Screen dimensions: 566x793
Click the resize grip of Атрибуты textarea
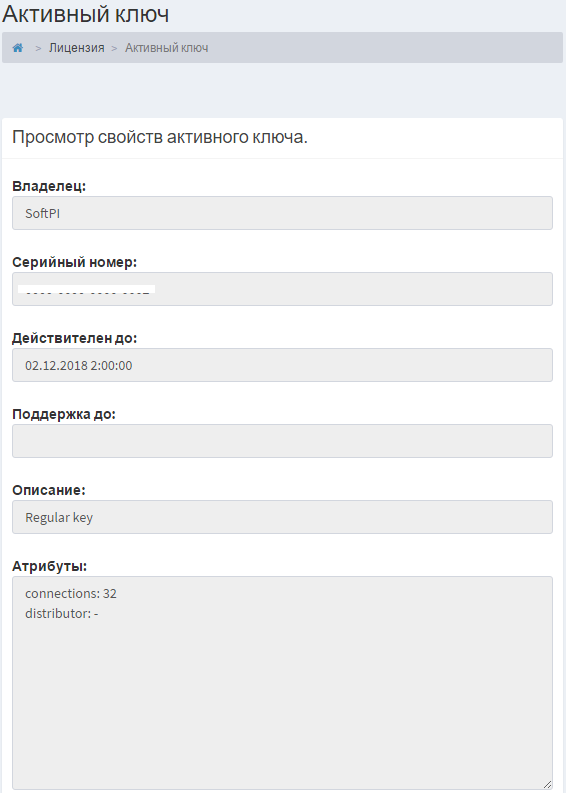tap(547, 784)
